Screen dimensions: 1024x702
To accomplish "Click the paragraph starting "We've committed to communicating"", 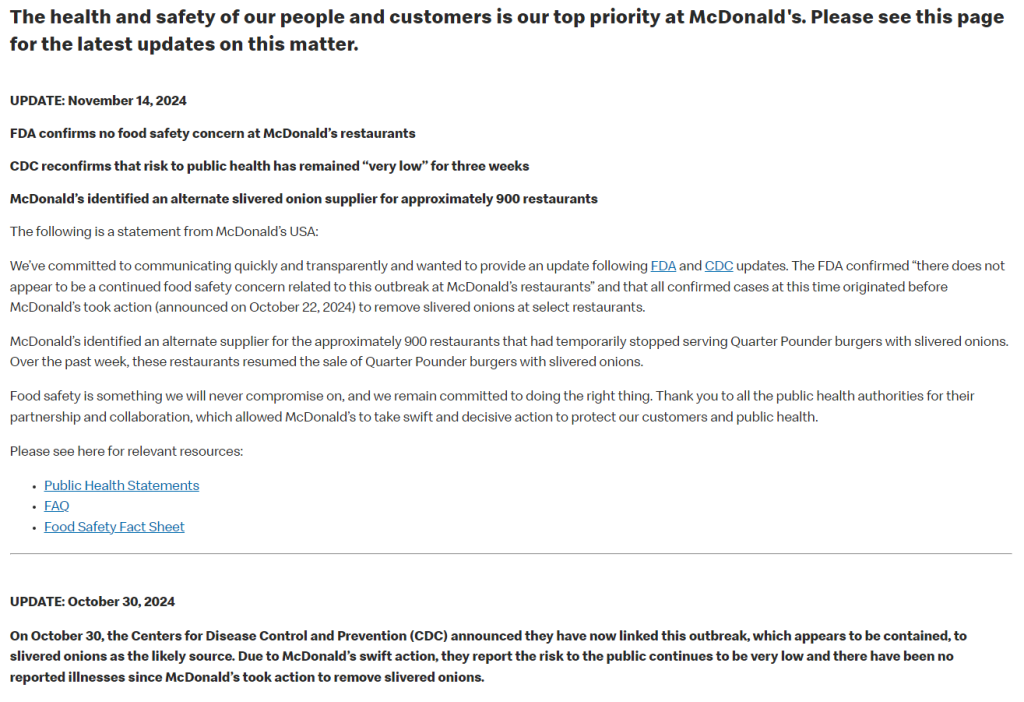I will click(506, 286).
